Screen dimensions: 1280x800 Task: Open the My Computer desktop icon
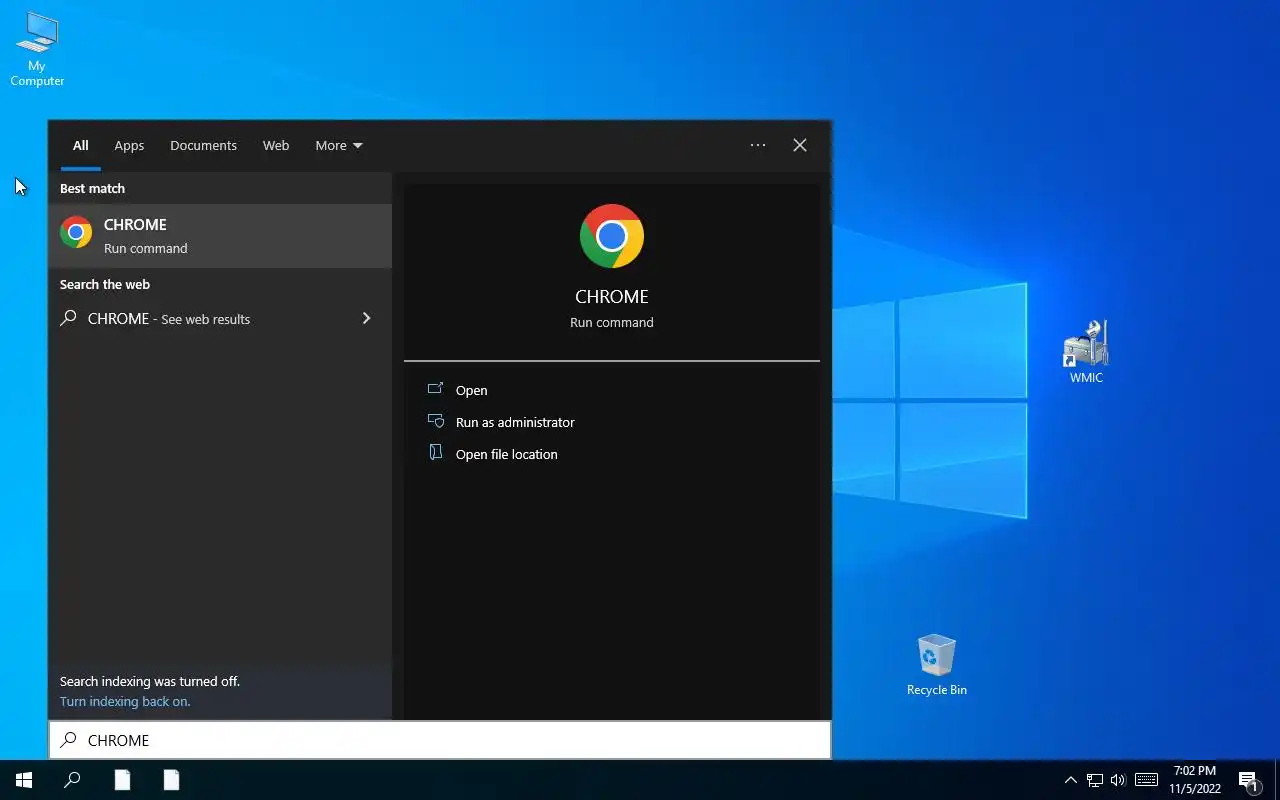[x=37, y=49]
